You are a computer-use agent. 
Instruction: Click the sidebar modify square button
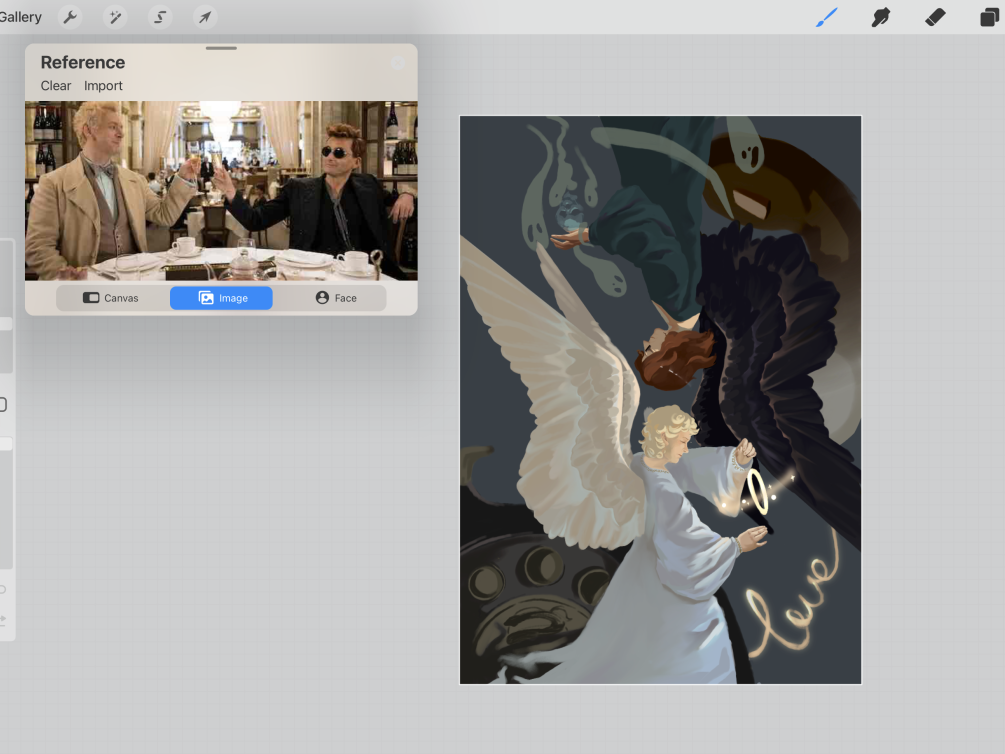coord(3,405)
